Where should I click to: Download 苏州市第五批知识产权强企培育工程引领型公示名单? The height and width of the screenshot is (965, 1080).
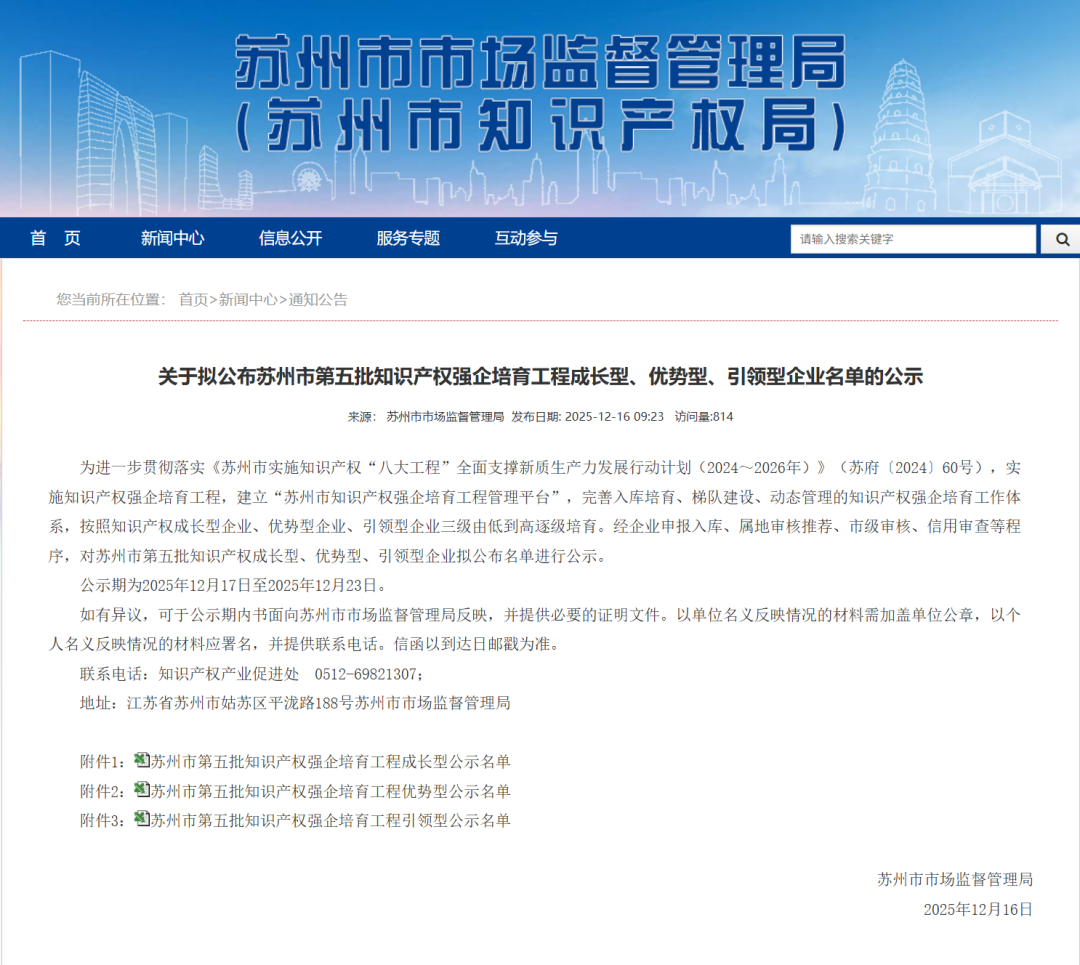point(330,820)
